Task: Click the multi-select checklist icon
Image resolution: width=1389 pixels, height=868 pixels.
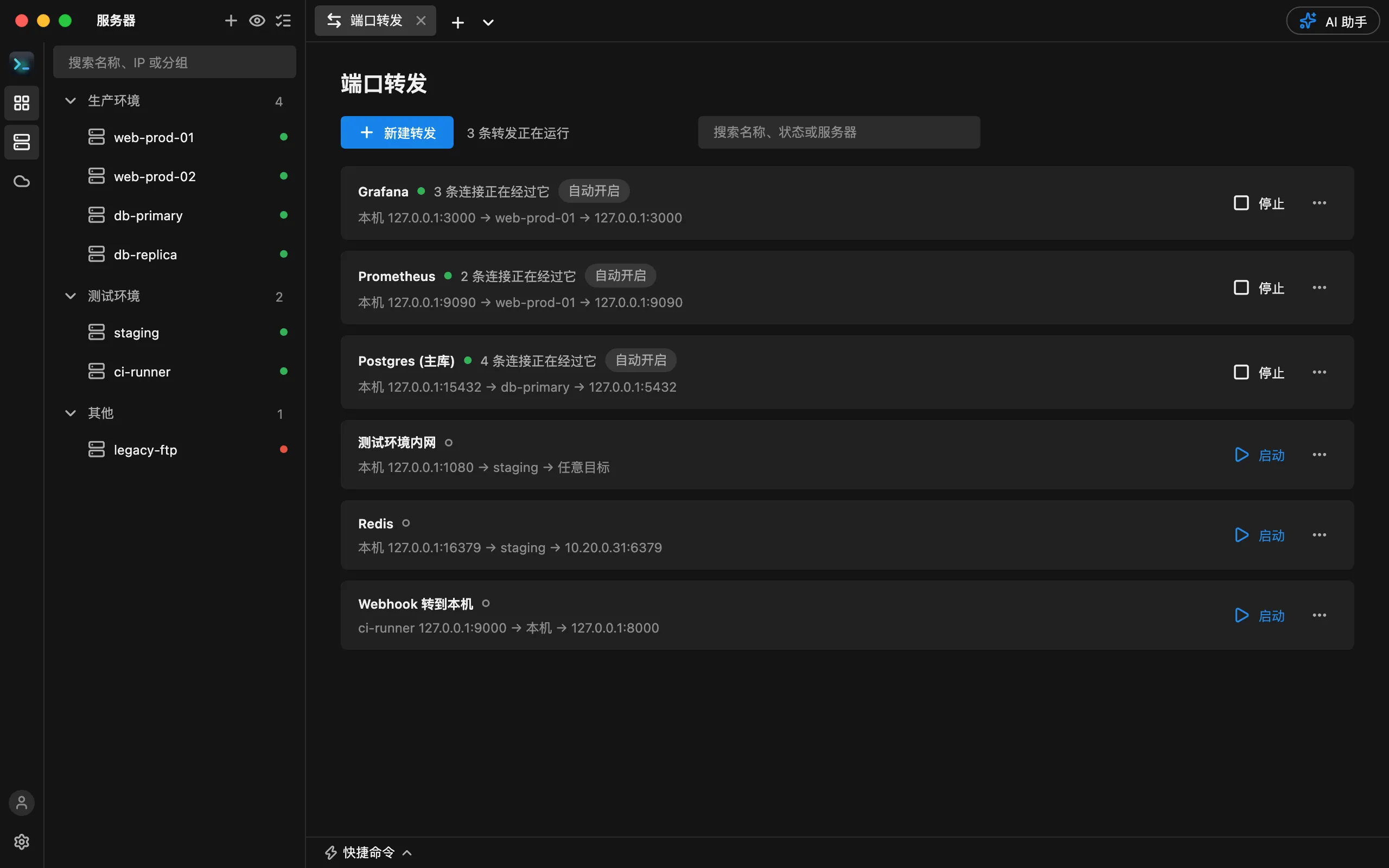Action: click(x=284, y=21)
